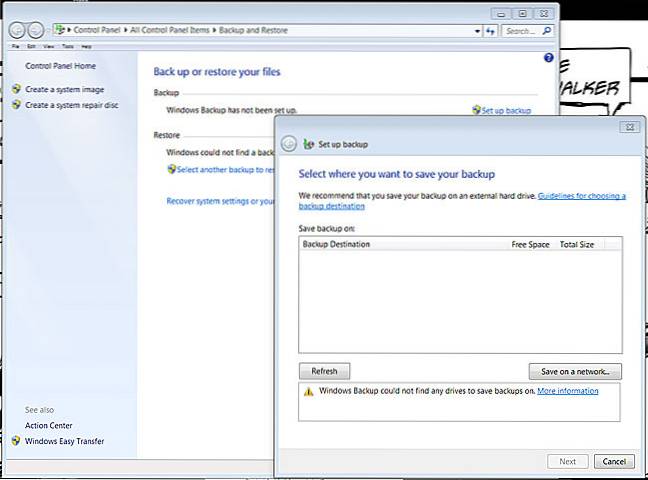Click Set up backup dialog title icon
Screen dimensions: 648x480
point(308,144)
